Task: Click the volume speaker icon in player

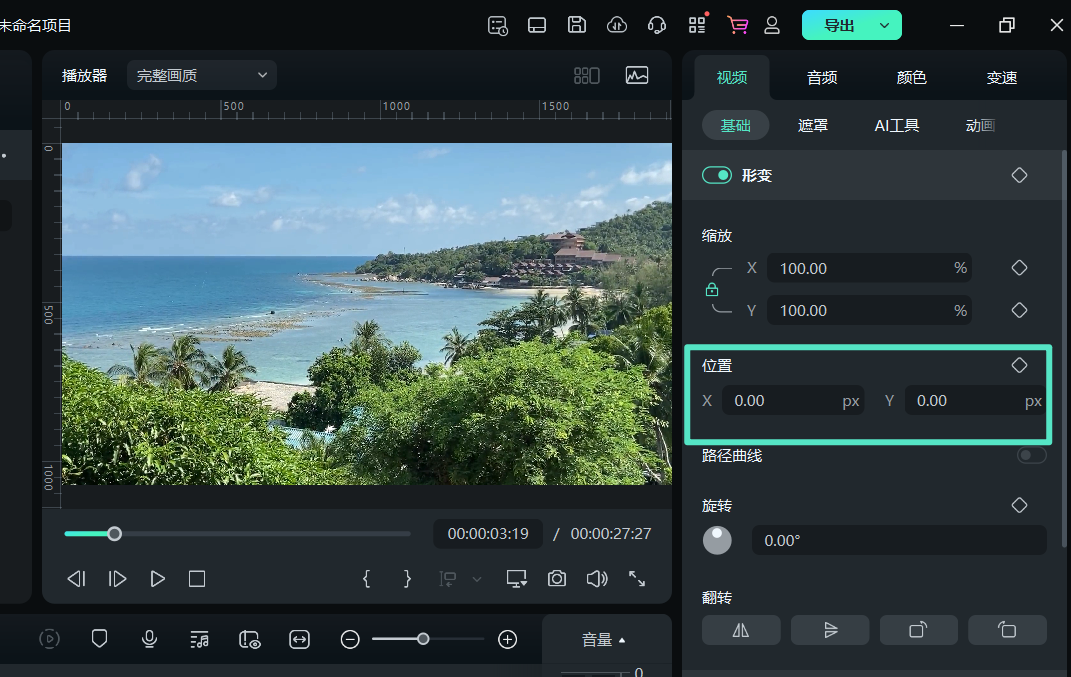Action: 597,579
